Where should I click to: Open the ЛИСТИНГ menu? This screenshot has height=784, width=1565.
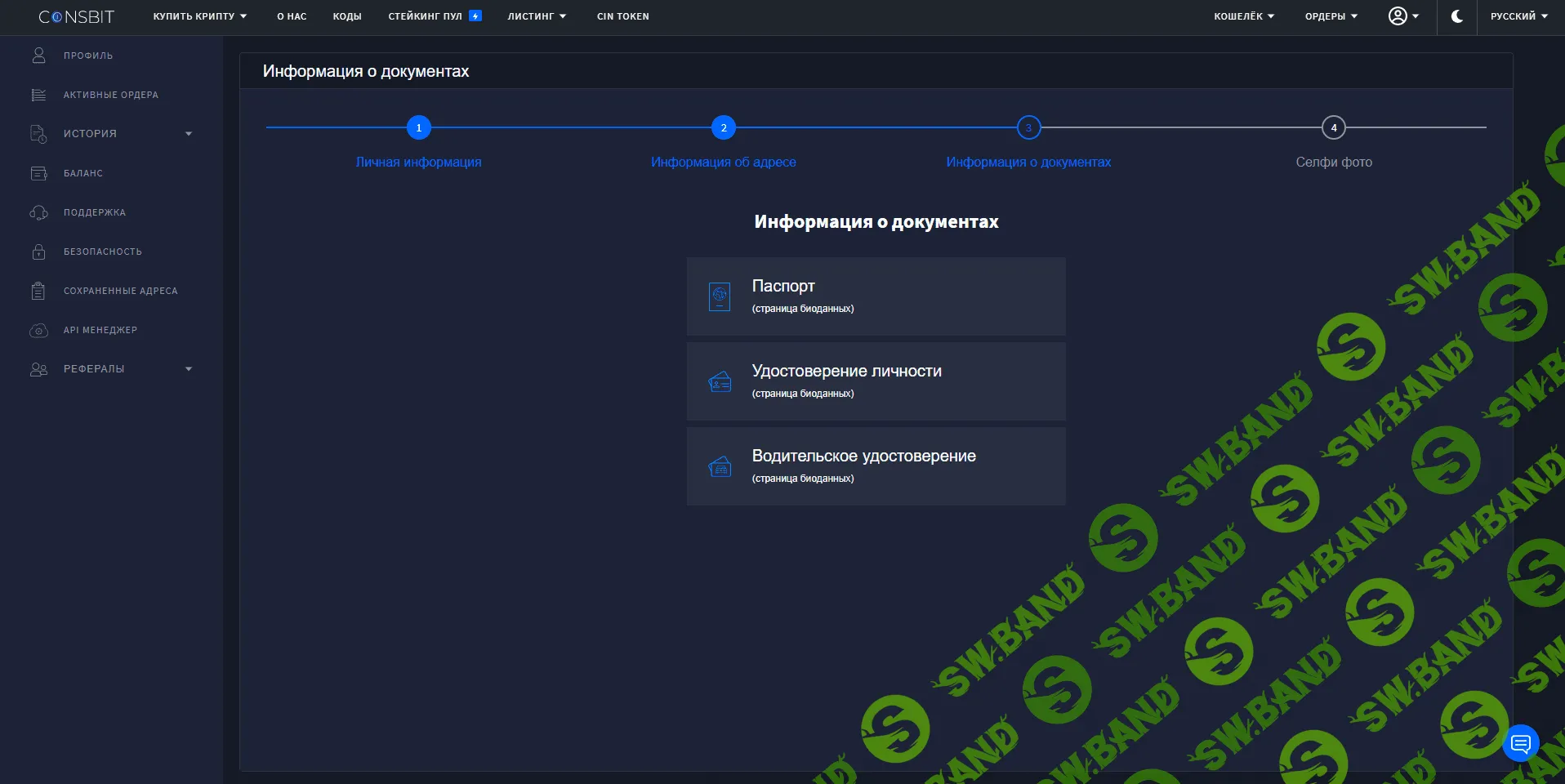(536, 16)
